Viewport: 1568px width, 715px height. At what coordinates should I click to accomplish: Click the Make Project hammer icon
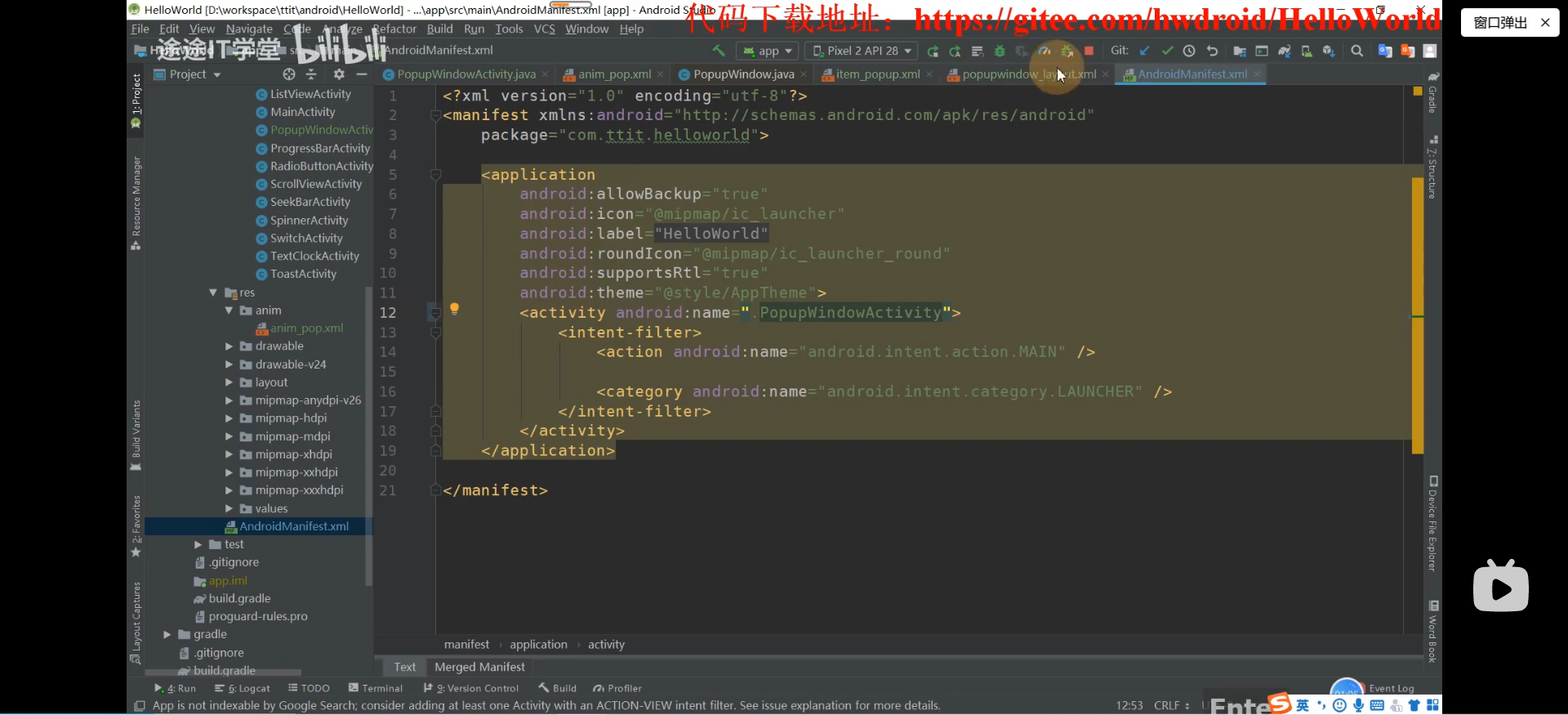[719, 51]
